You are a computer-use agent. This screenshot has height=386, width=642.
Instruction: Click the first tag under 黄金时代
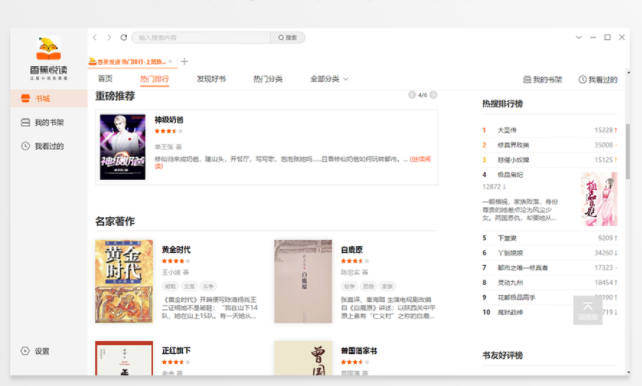[x=170, y=286]
